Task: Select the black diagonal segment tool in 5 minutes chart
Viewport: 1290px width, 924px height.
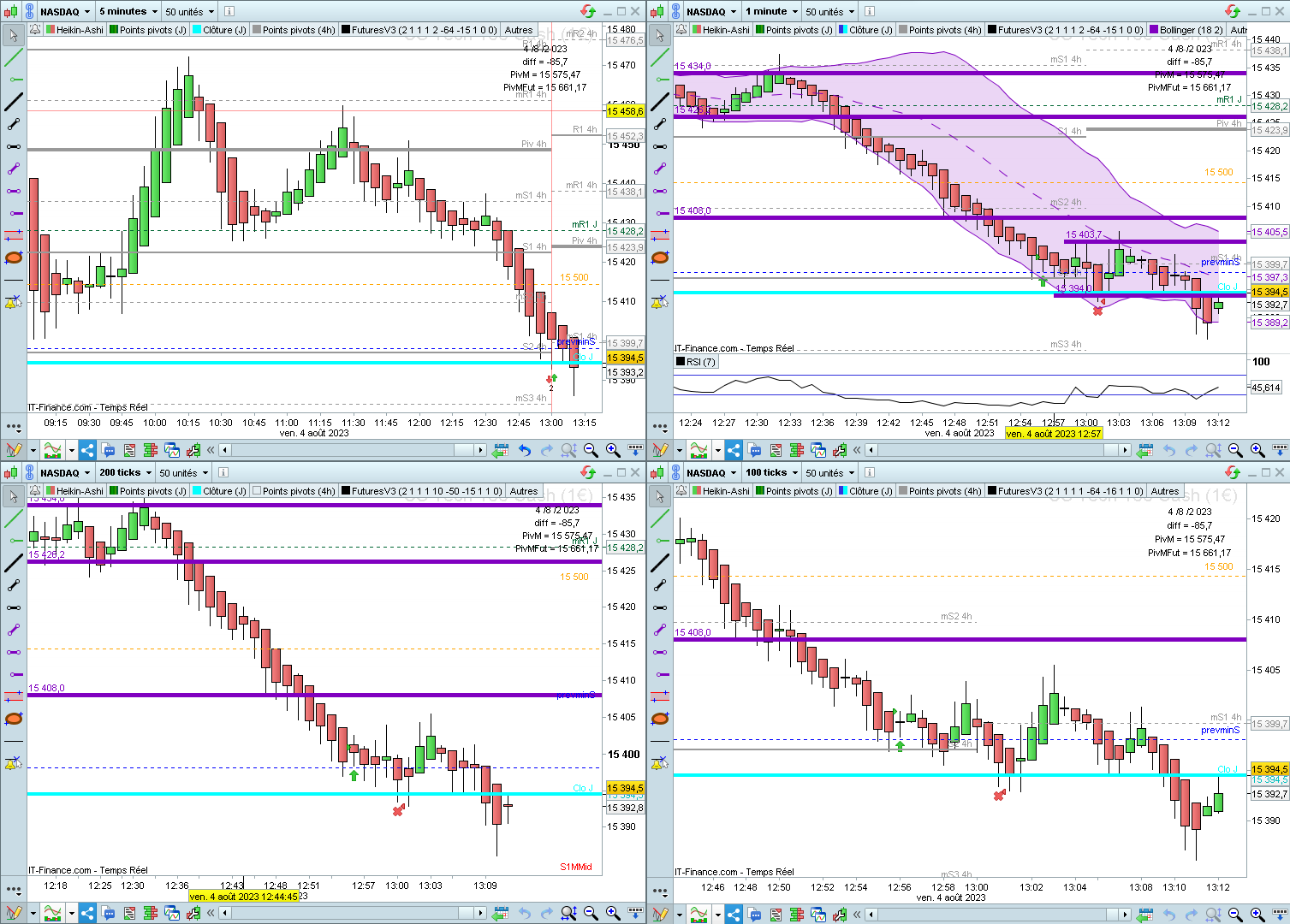Action: pyautogui.click(x=14, y=124)
